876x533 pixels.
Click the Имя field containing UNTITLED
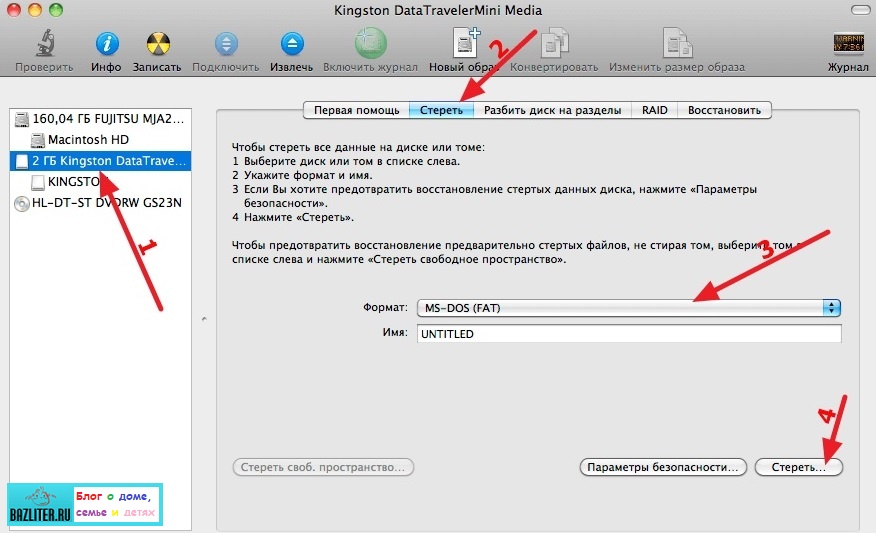[x=629, y=334]
